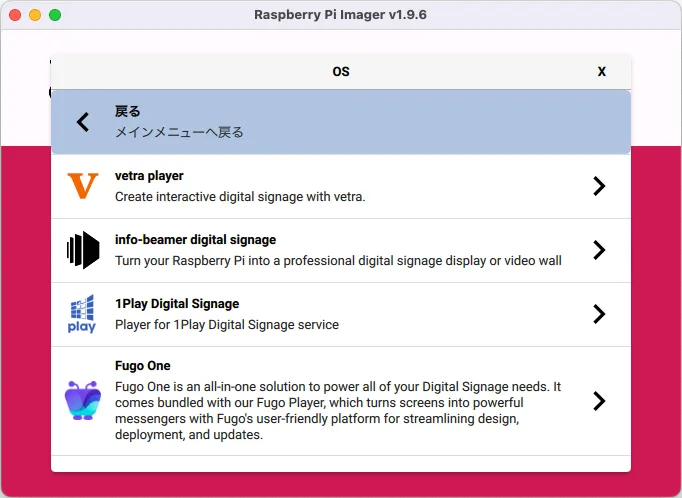Click the 1Play blue grid logo
The width and height of the screenshot is (682, 498).
(x=82, y=314)
